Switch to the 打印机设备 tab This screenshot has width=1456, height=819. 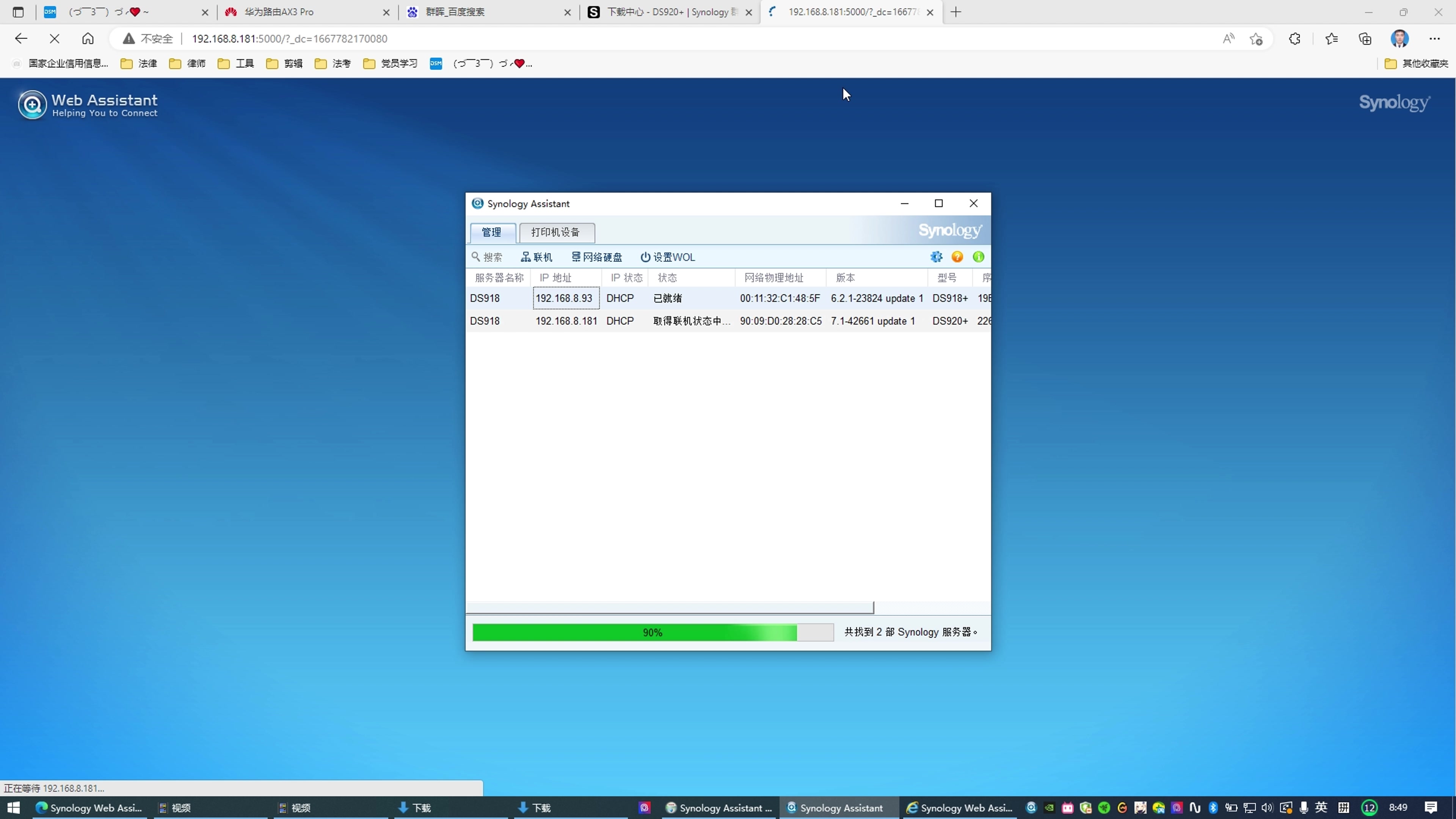tap(556, 232)
